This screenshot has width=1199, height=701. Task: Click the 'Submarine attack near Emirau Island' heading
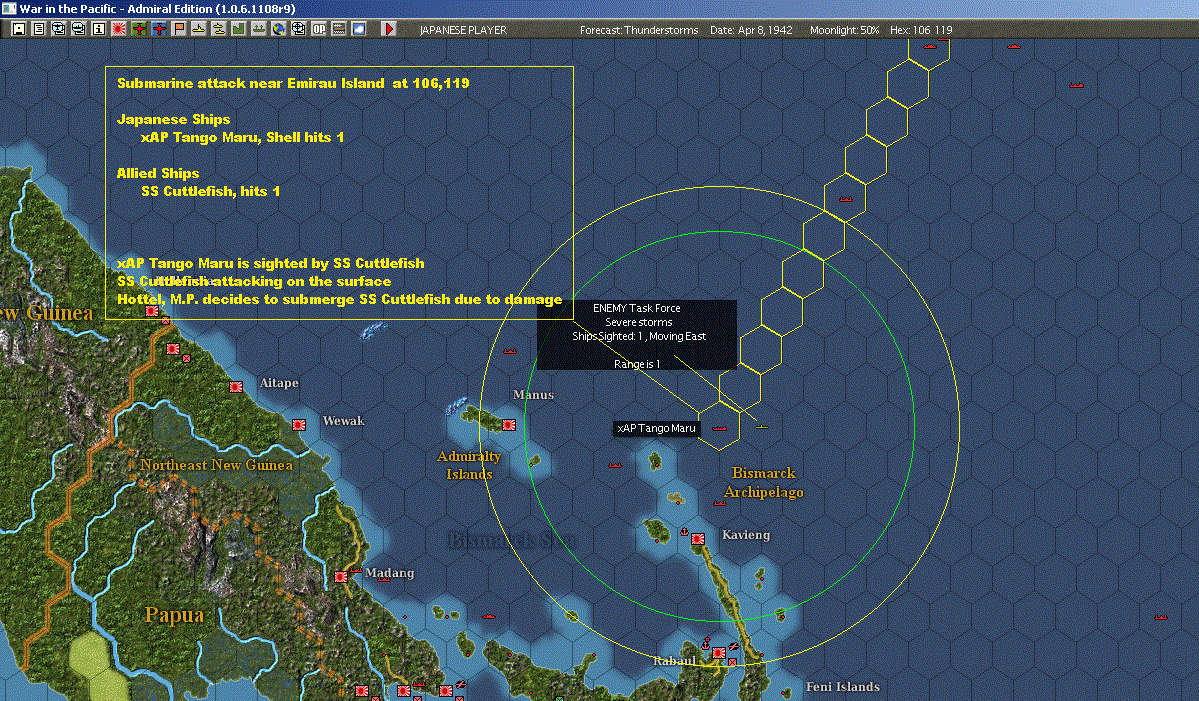point(293,83)
